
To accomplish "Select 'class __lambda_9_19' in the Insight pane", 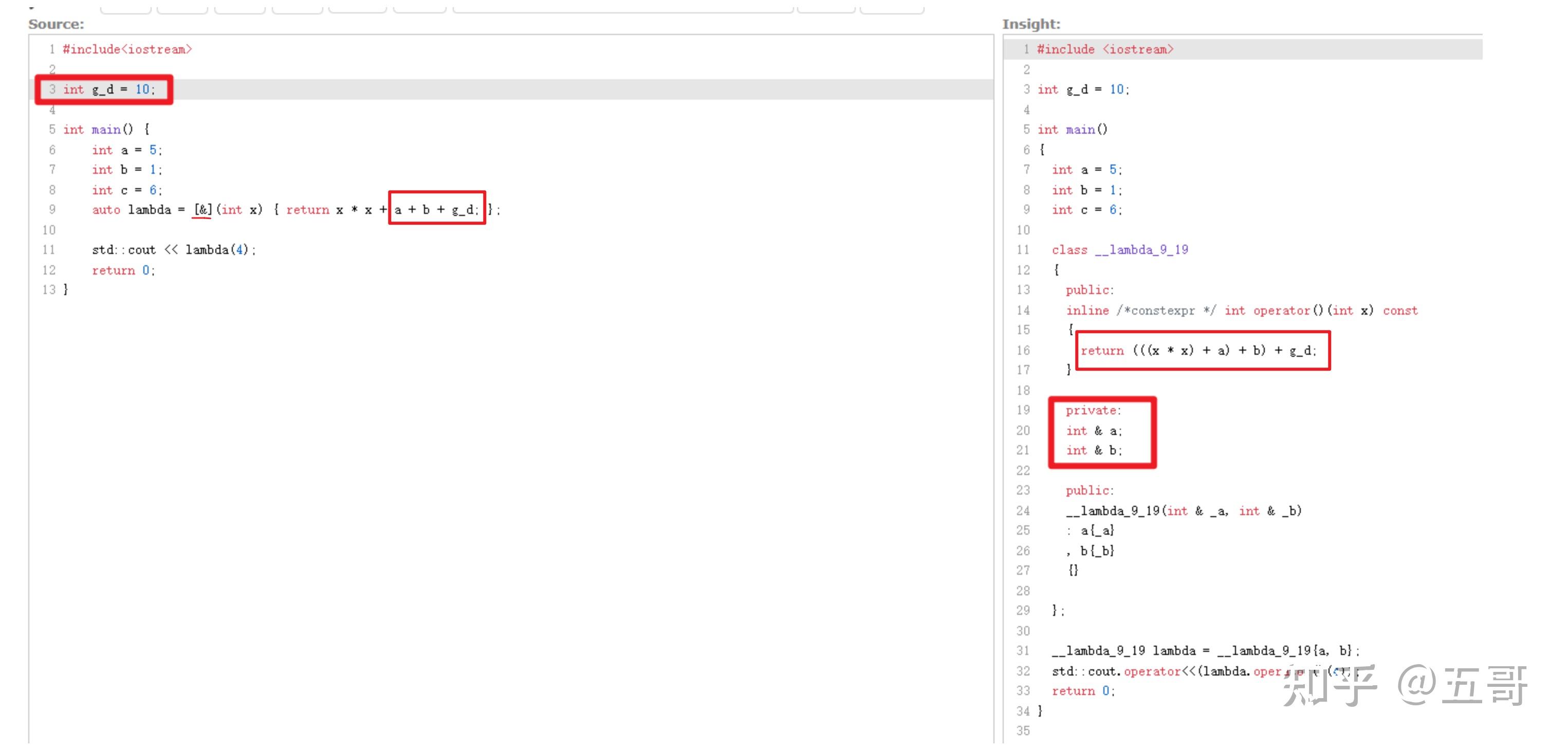I will [x=1119, y=250].
